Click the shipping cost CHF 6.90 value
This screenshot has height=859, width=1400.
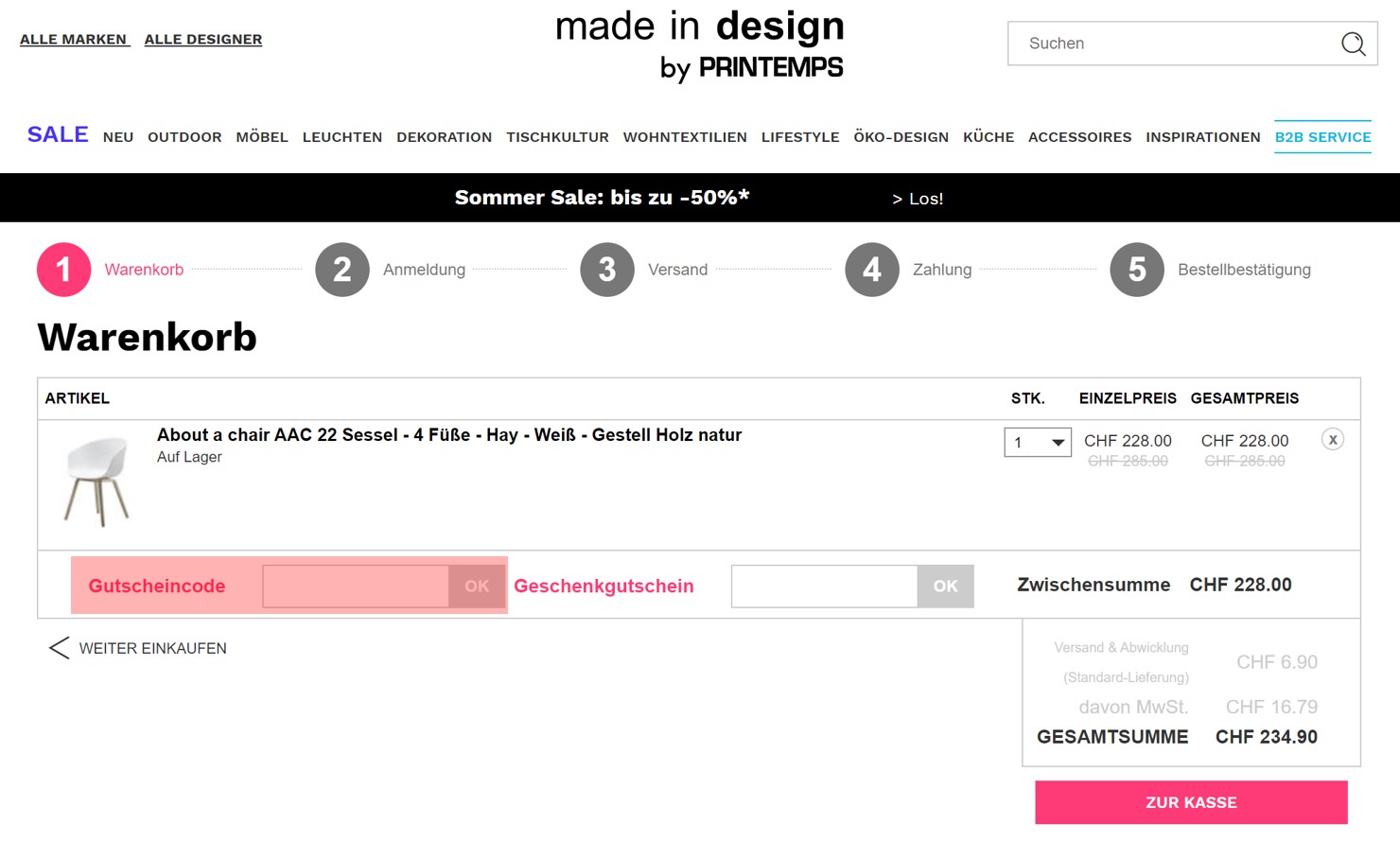click(x=1277, y=662)
